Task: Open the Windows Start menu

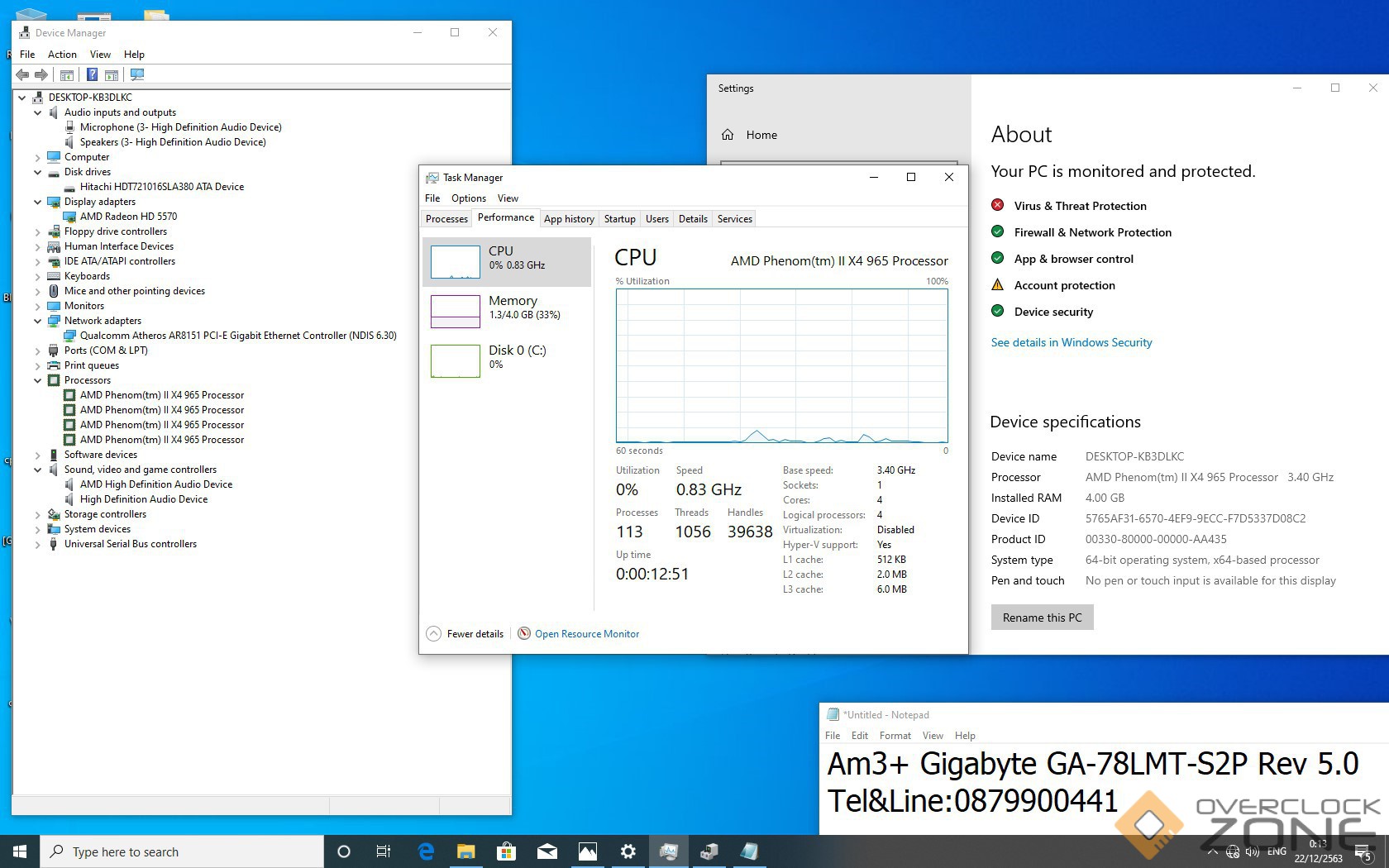Action: pos(20,851)
